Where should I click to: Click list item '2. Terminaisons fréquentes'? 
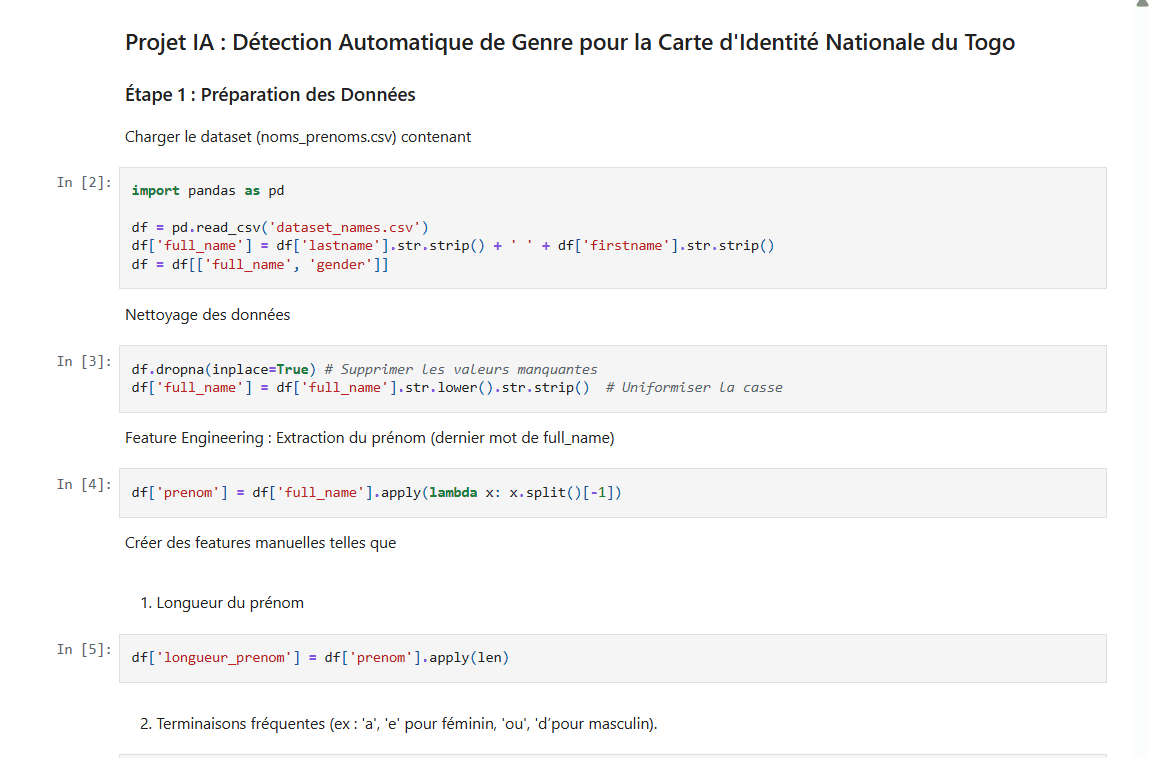[x=399, y=724]
